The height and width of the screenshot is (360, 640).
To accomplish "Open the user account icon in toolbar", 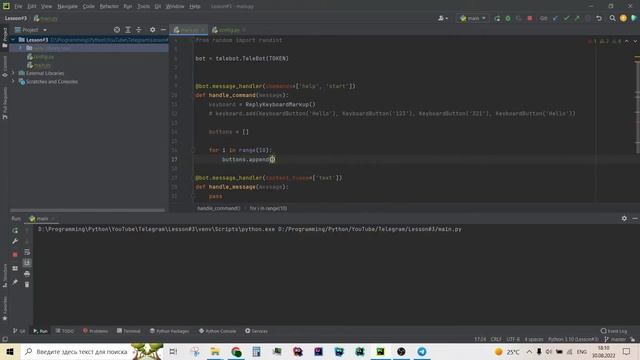I will coord(442,18).
